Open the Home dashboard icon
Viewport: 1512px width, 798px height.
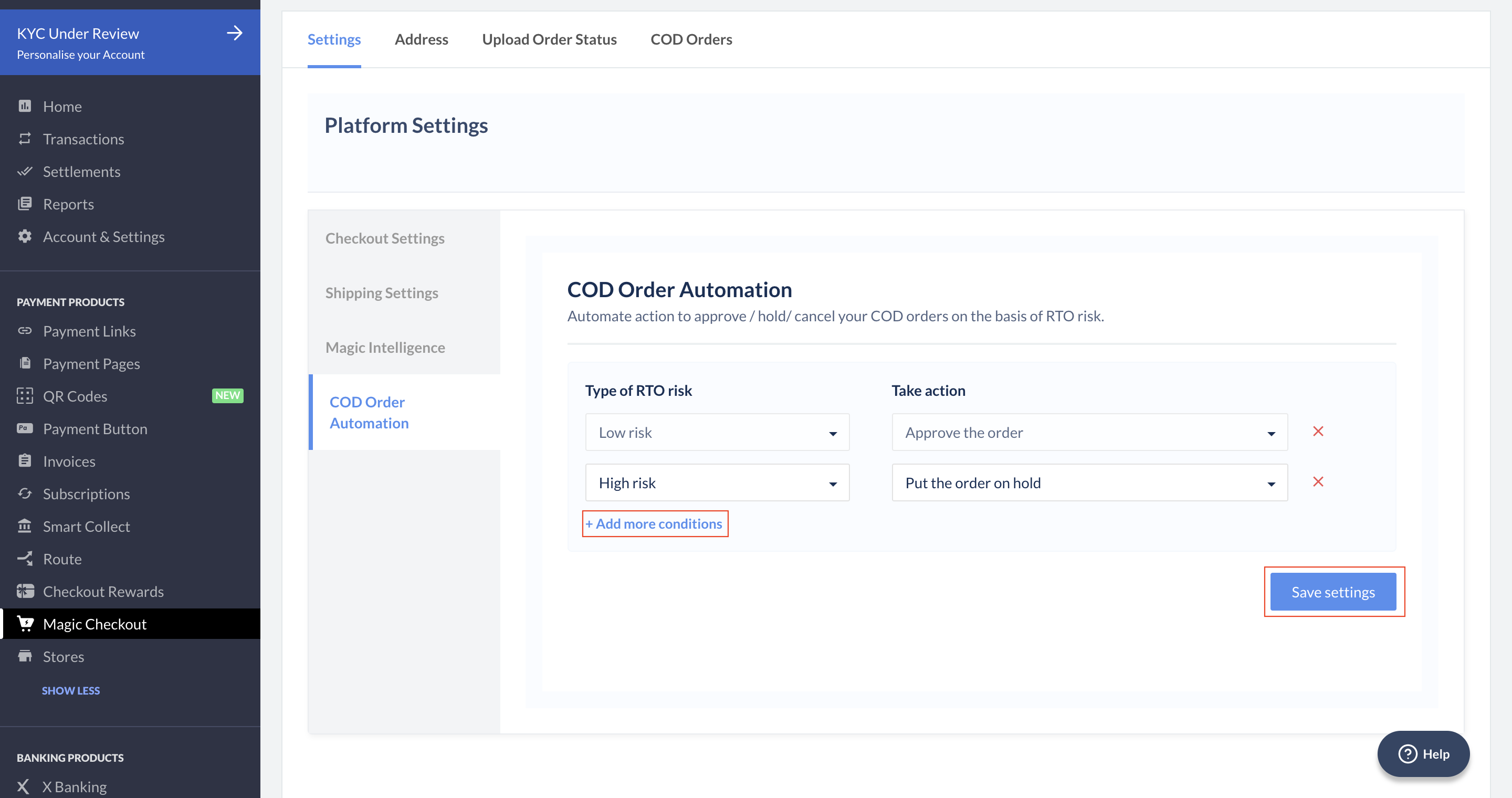[x=25, y=106]
